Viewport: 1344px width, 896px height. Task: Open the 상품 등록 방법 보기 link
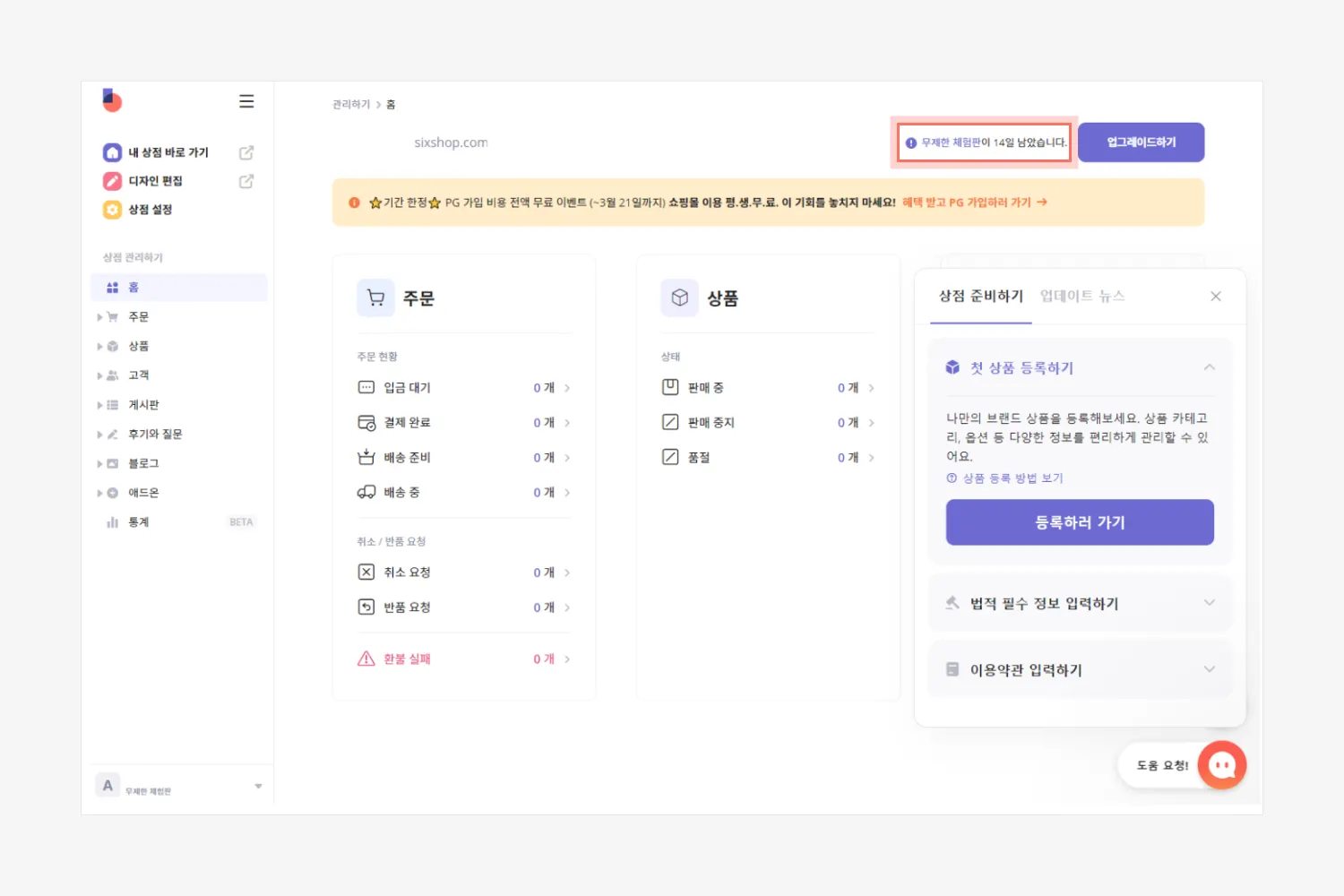tap(1012, 478)
